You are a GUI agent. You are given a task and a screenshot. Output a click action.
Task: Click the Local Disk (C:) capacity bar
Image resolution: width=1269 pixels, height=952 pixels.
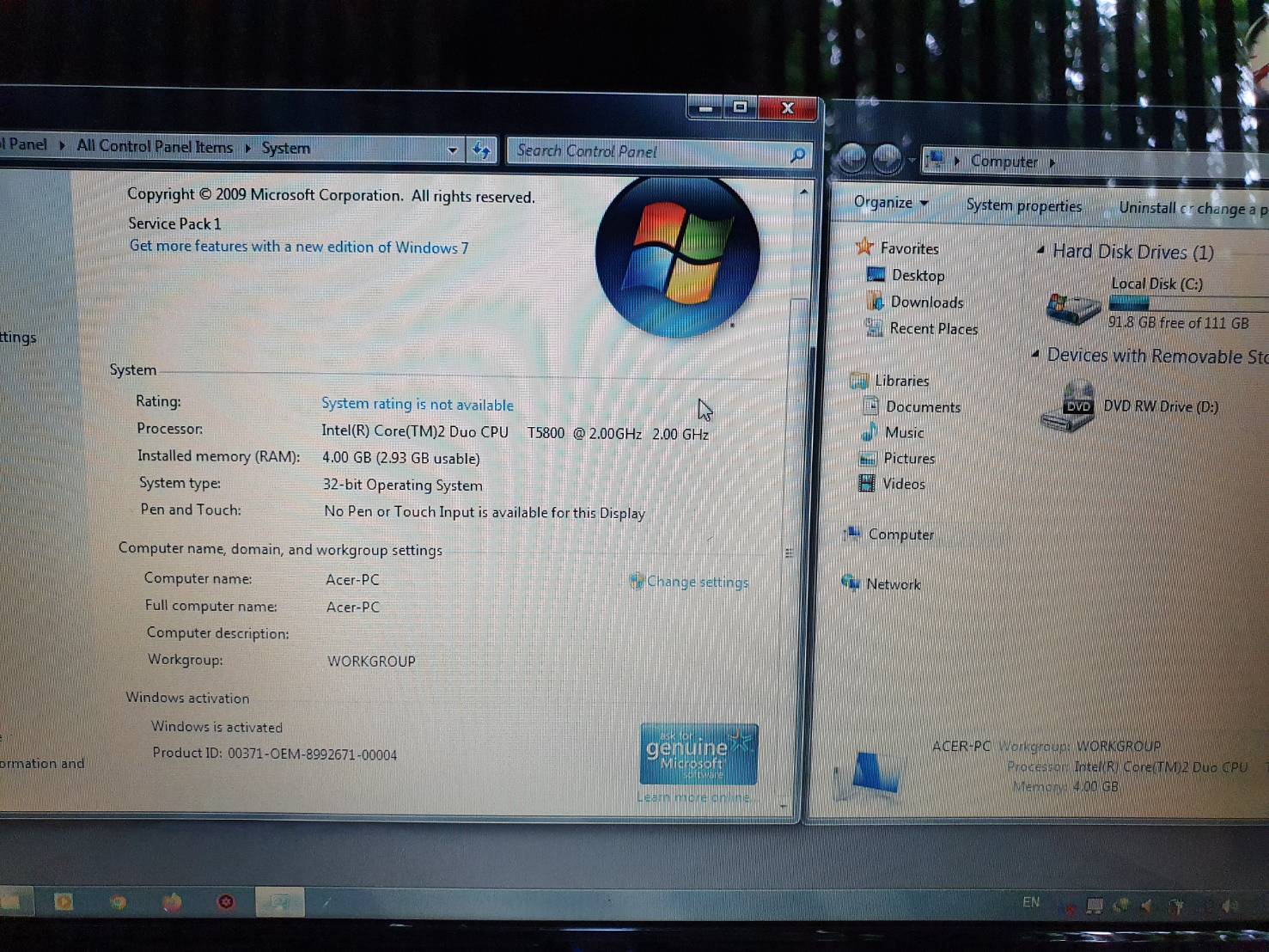pos(1188,302)
